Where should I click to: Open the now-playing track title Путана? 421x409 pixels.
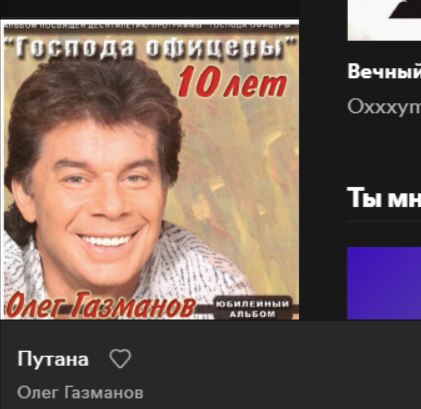53,359
